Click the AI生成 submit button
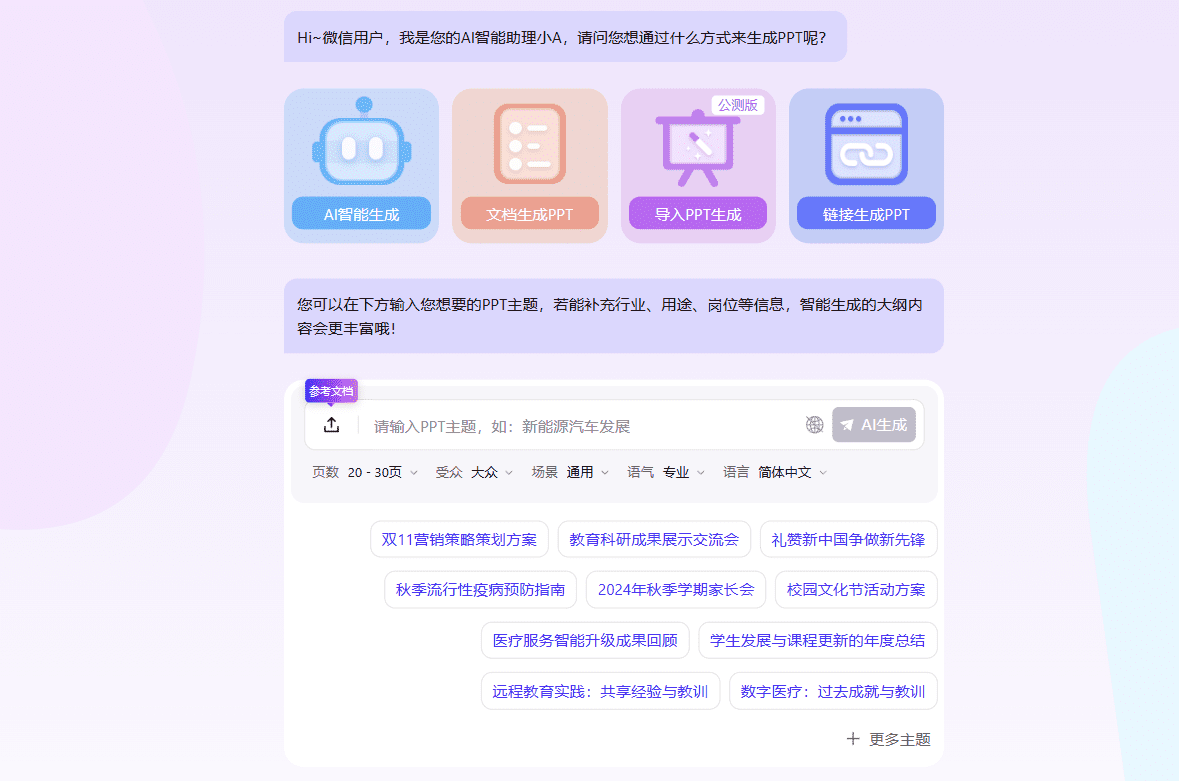This screenshot has width=1179, height=781. (x=874, y=425)
